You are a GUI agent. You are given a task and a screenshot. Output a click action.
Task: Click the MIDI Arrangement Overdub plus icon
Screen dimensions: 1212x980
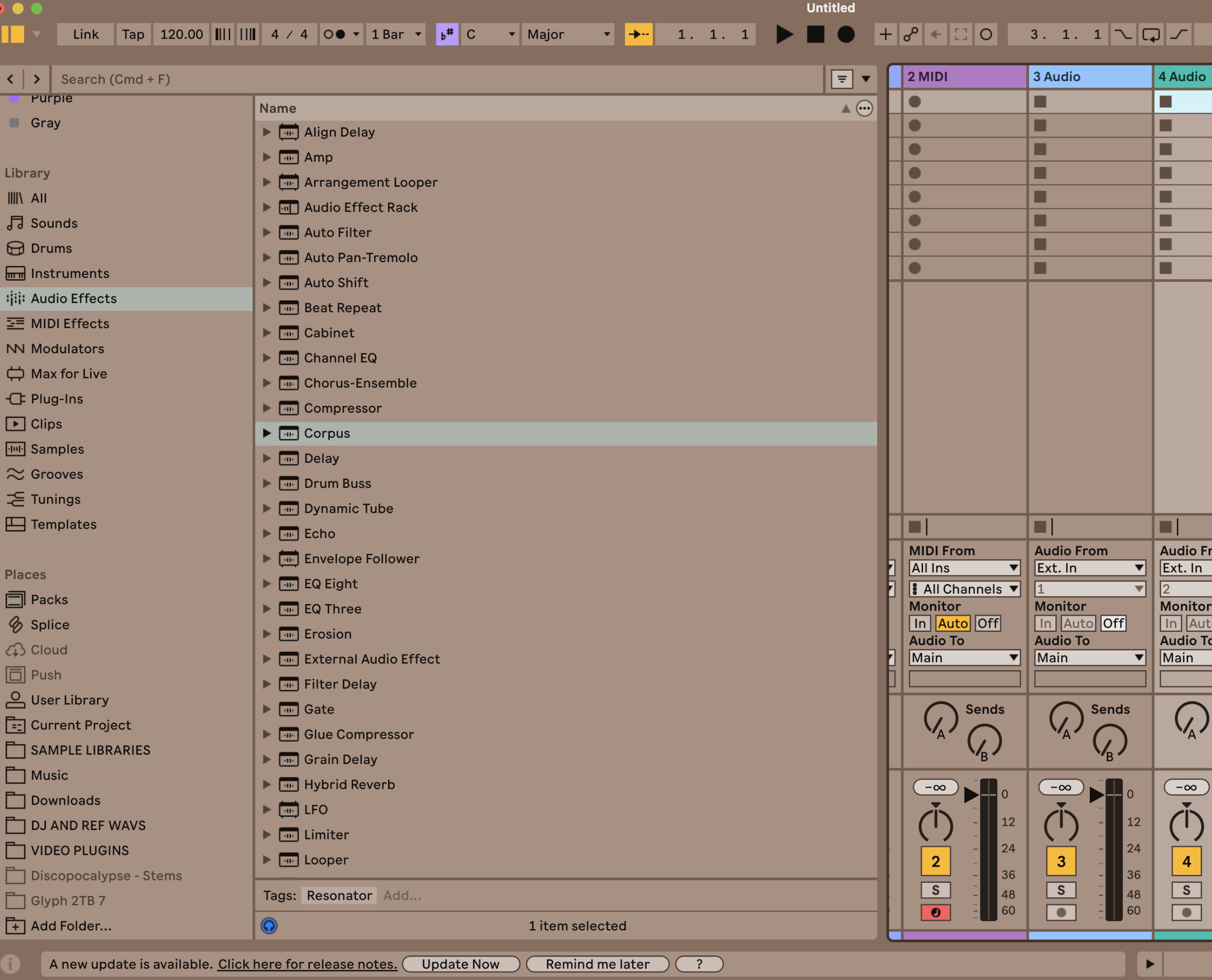[886, 34]
